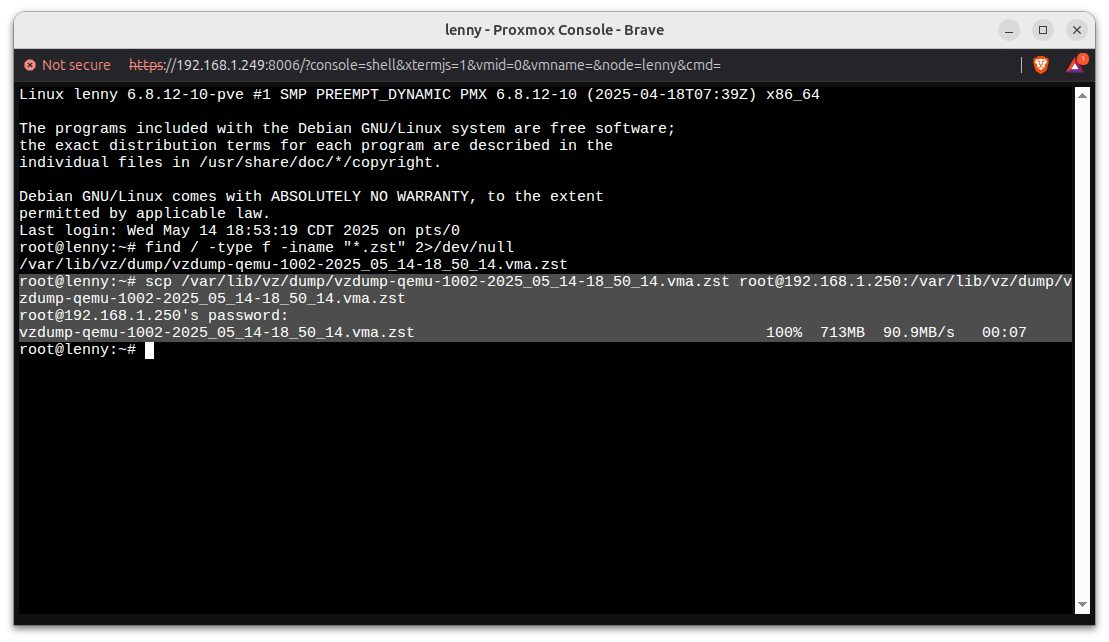Click the "90.9MB/s" transfer speed value

pyautogui.click(x=919, y=332)
